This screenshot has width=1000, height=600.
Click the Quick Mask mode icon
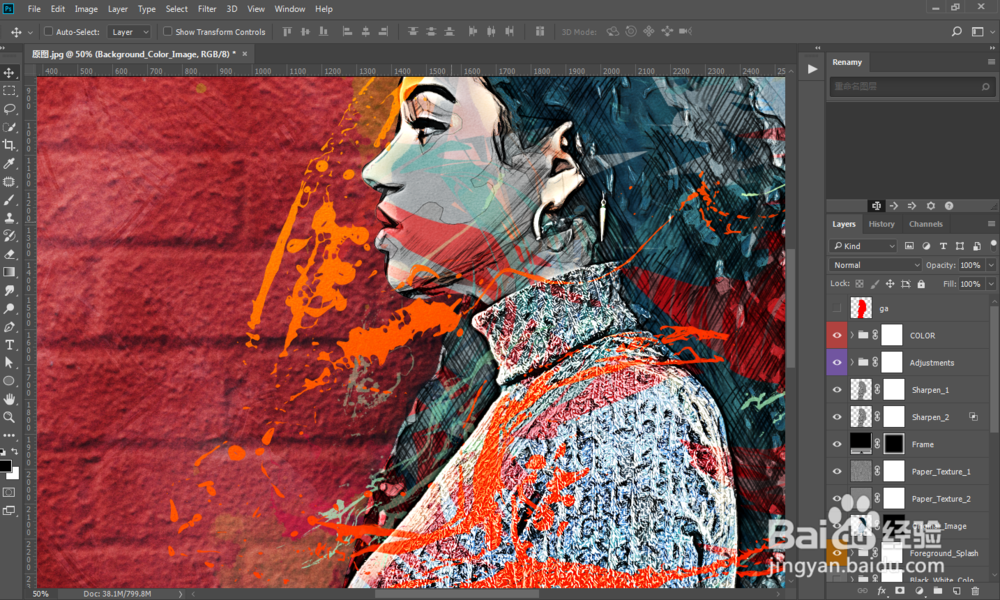coord(9,492)
